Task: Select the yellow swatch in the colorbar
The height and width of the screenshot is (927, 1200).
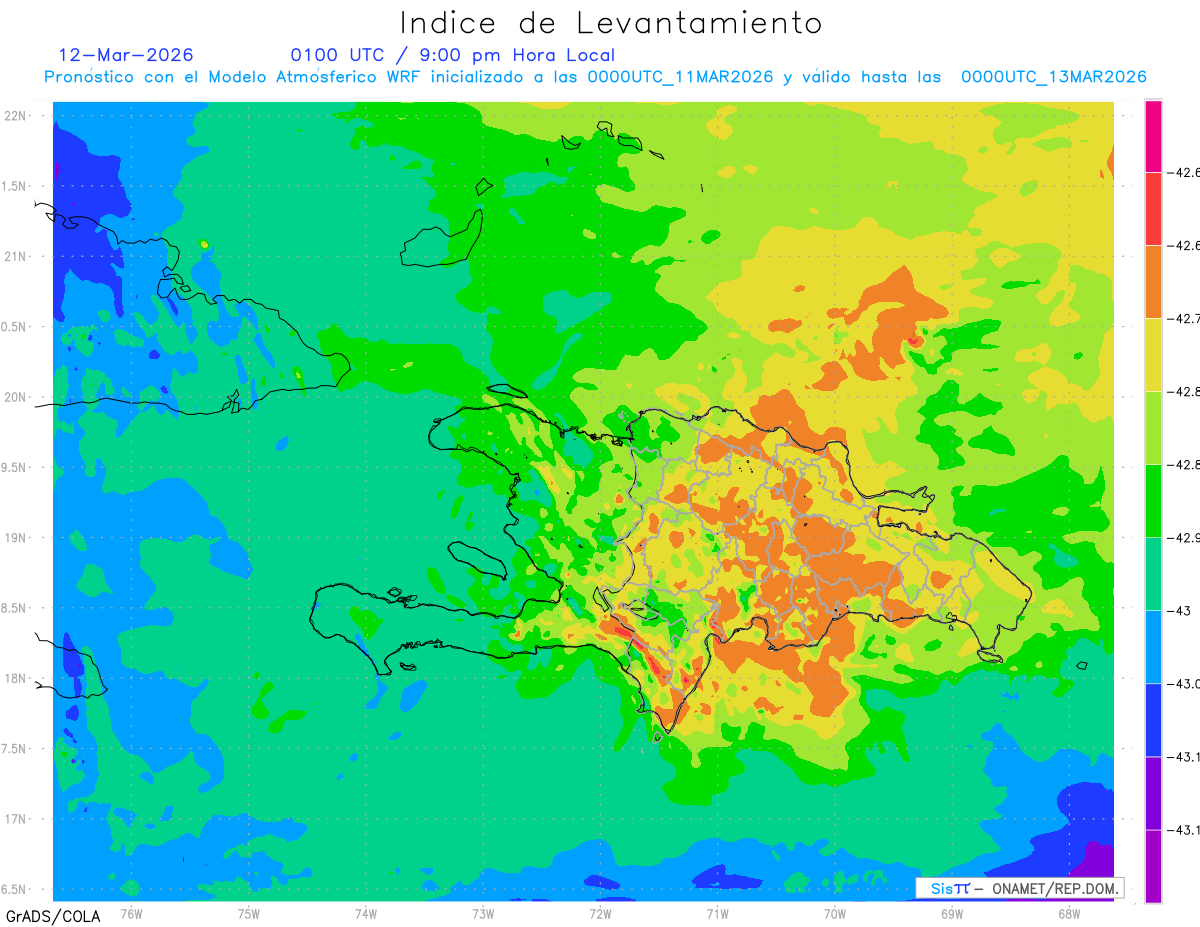Action: [x=1153, y=355]
